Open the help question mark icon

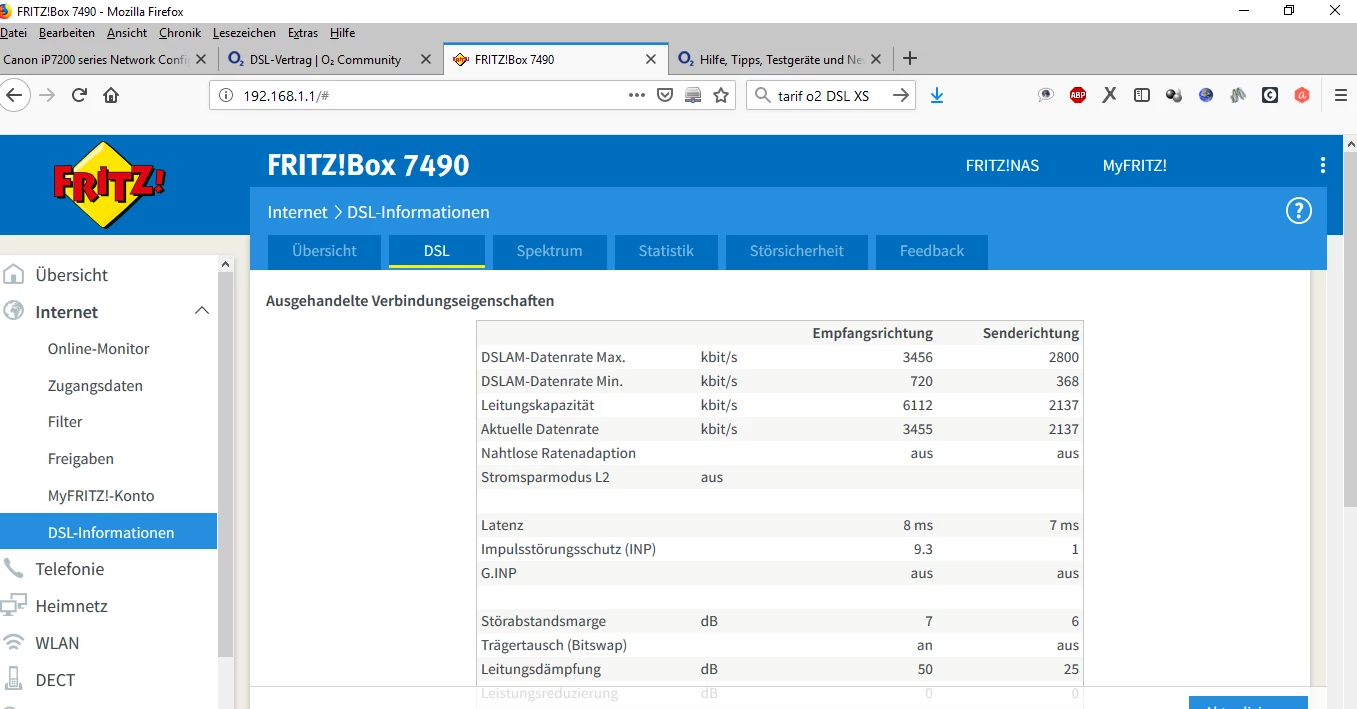[x=1298, y=211]
